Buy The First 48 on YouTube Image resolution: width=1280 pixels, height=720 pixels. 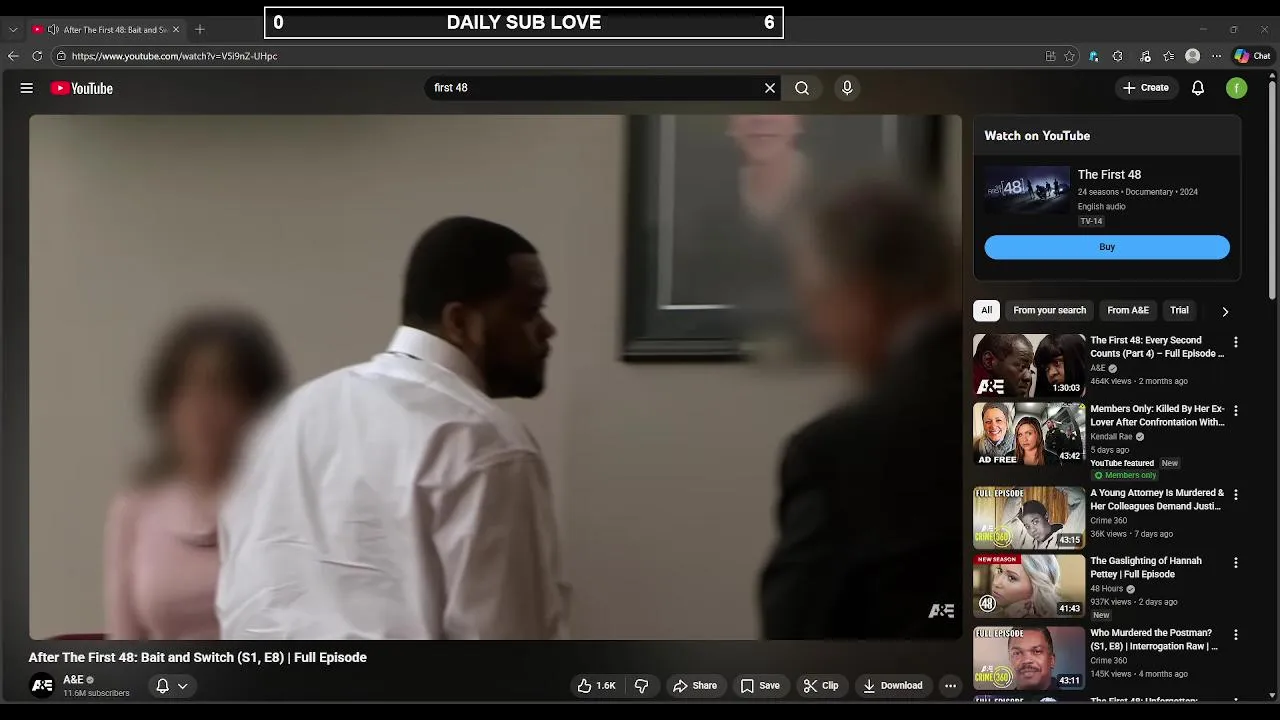[1107, 247]
